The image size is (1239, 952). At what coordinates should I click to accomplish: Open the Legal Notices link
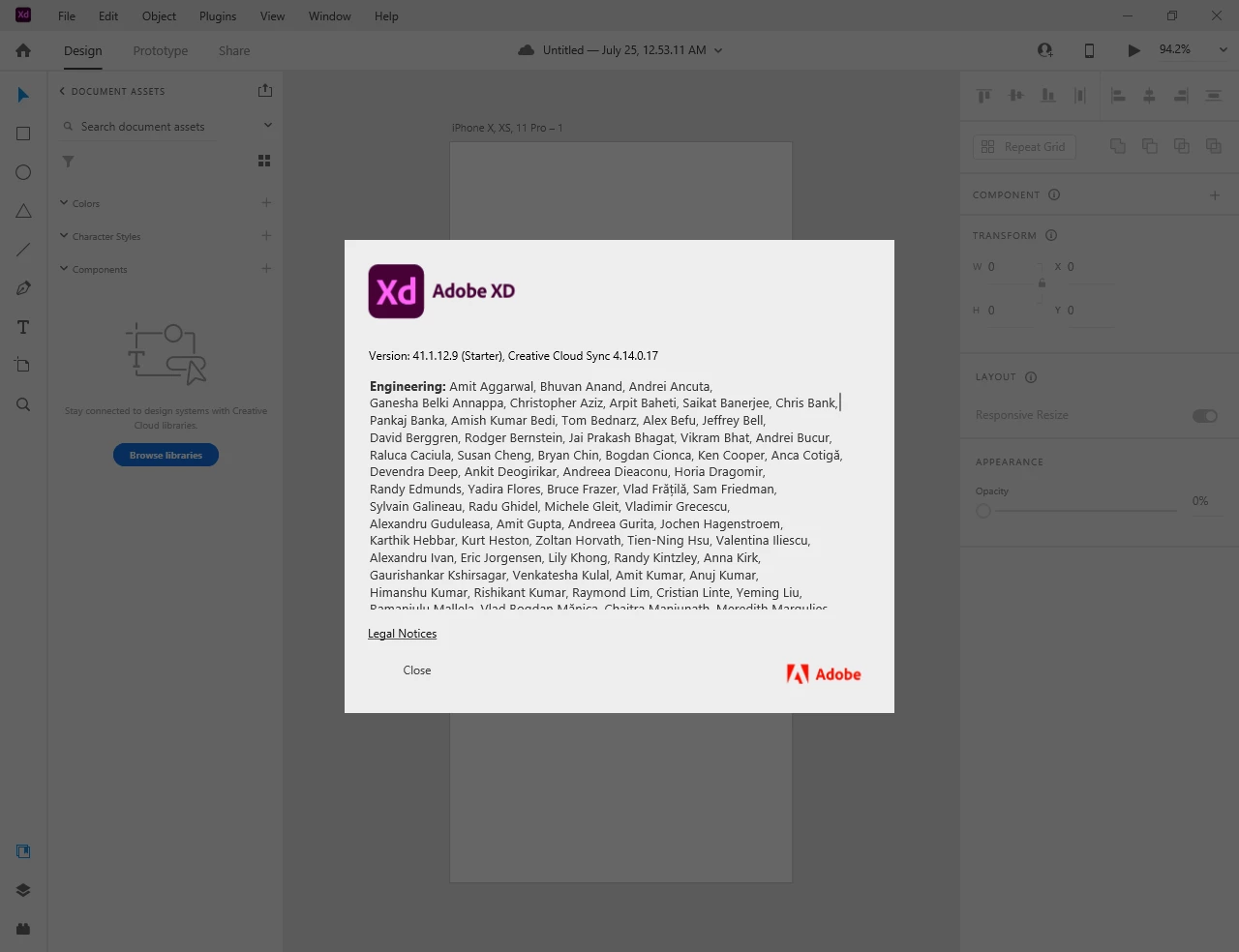[x=403, y=634]
